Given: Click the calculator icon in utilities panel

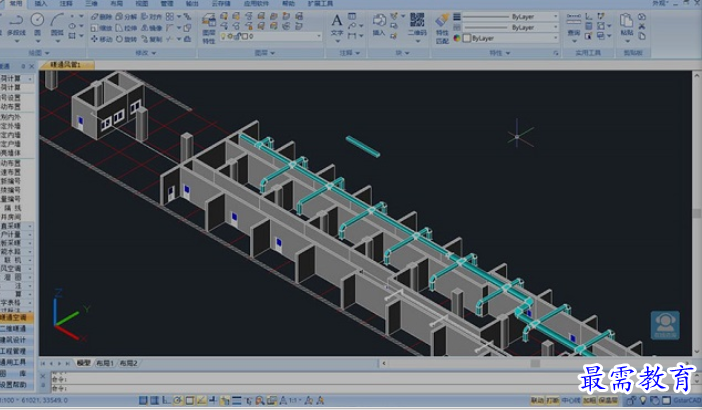Looking at the screenshot, I should [589, 27].
